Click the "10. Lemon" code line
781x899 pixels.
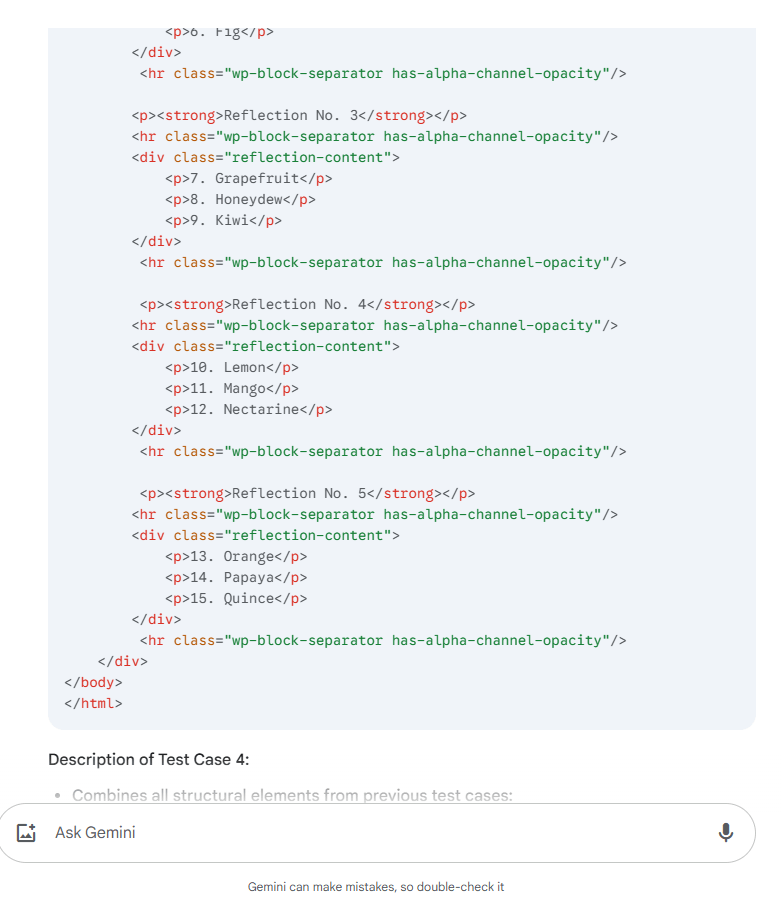click(x=231, y=367)
